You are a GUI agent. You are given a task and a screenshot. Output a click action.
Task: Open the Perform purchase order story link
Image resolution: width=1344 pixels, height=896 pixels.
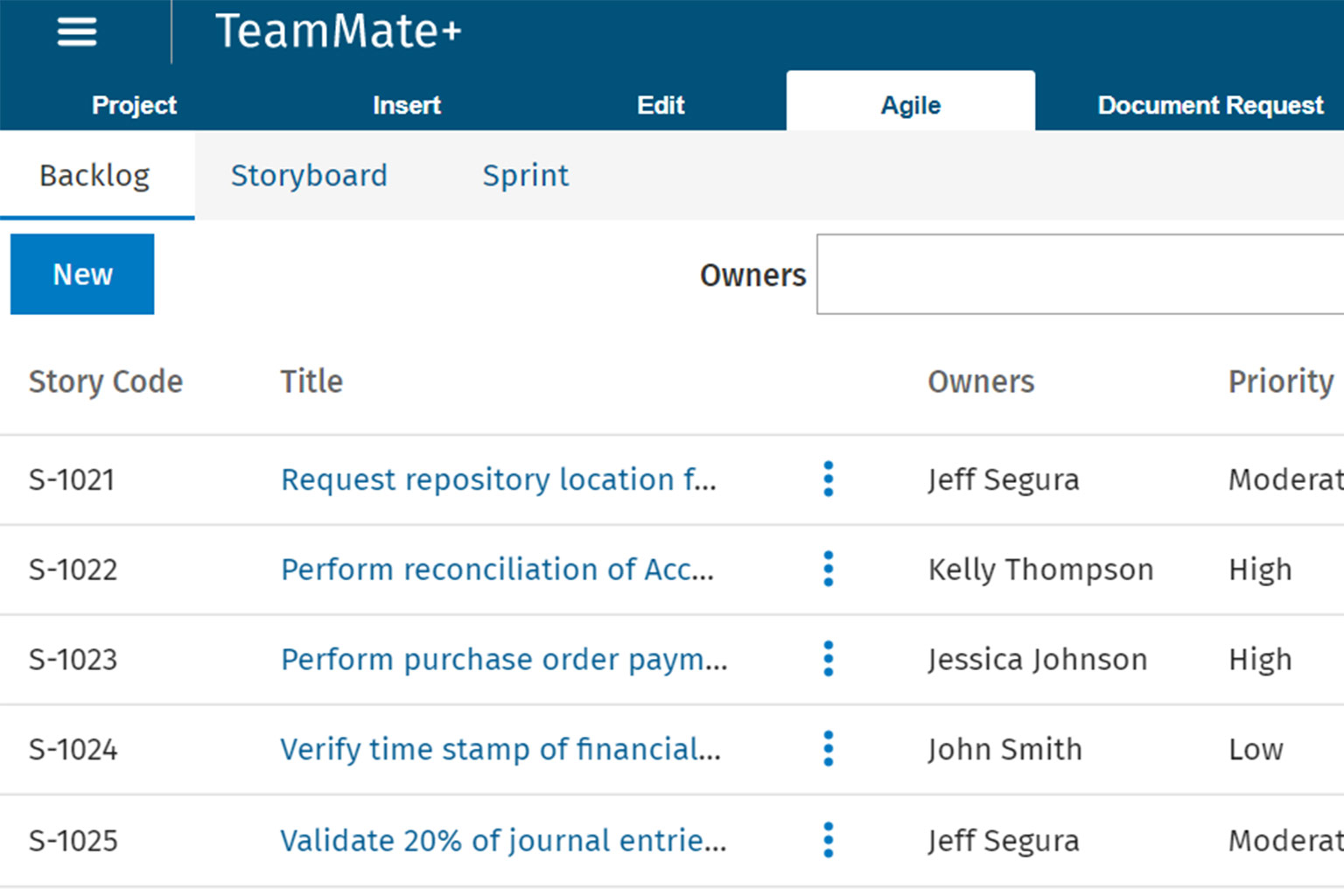pos(503,659)
